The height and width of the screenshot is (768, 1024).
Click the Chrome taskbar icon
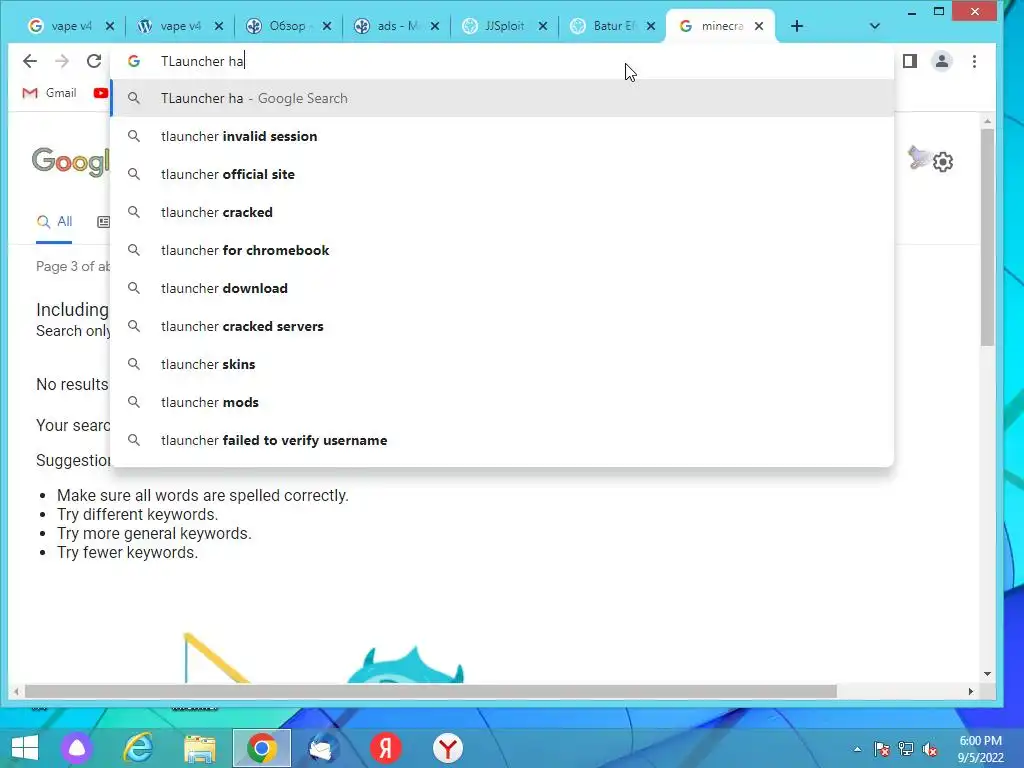point(262,748)
